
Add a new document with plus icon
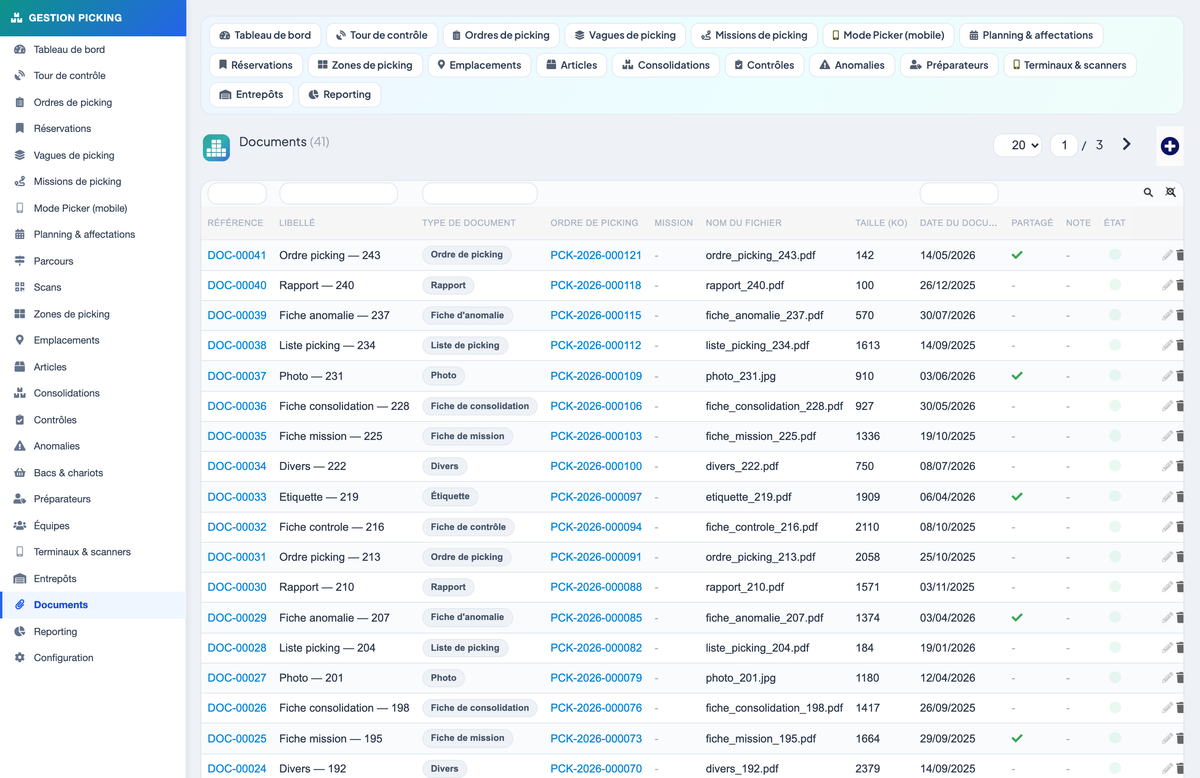click(1170, 146)
